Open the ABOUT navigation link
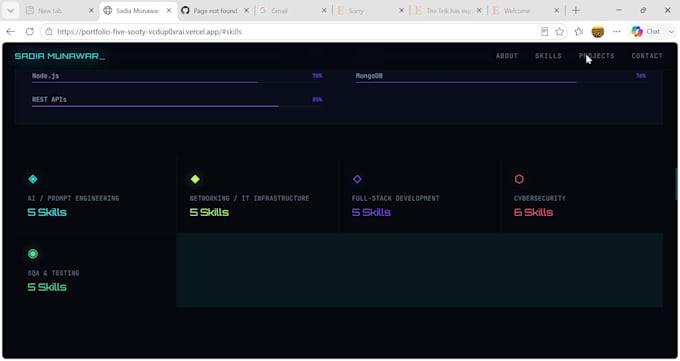 pos(507,56)
